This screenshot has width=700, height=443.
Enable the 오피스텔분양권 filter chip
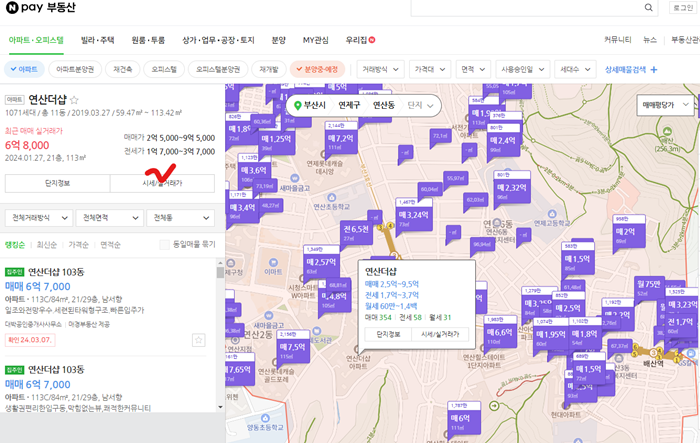(x=218, y=70)
